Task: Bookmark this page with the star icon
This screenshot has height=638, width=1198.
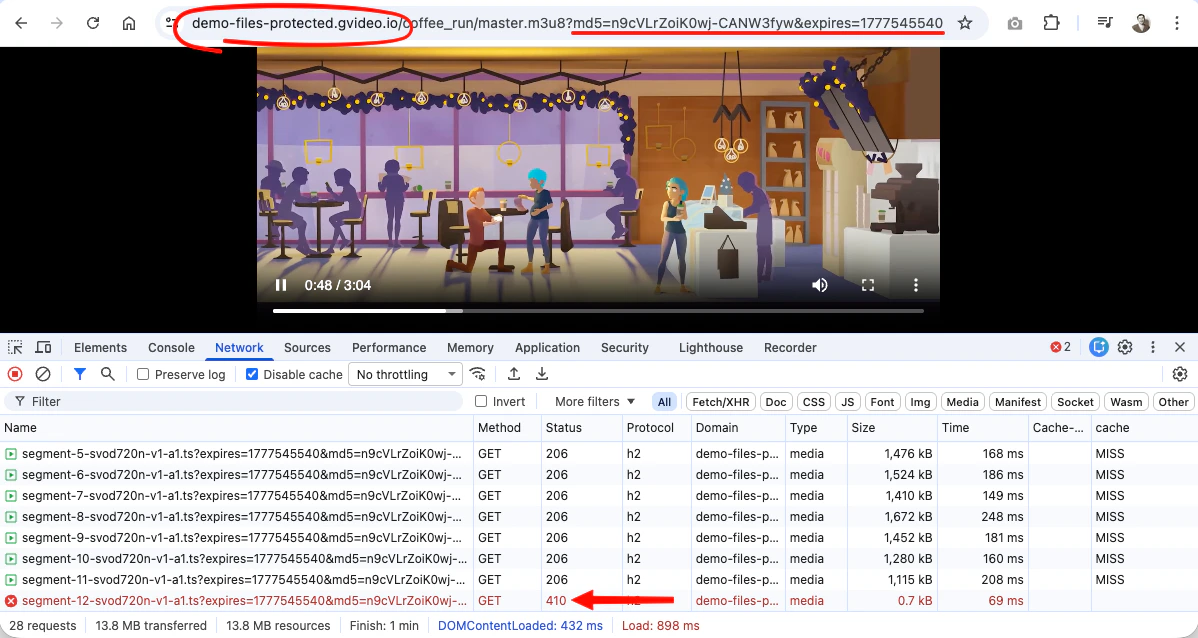Action: point(965,23)
